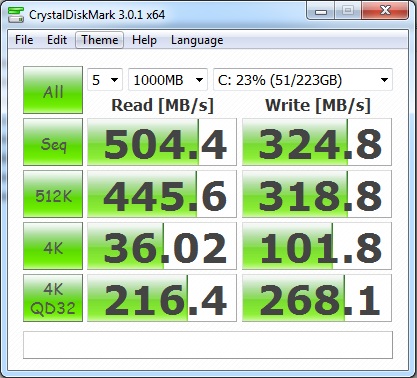
Task: Start the 4K QD32 benchmark test
Action: (53, 298)
